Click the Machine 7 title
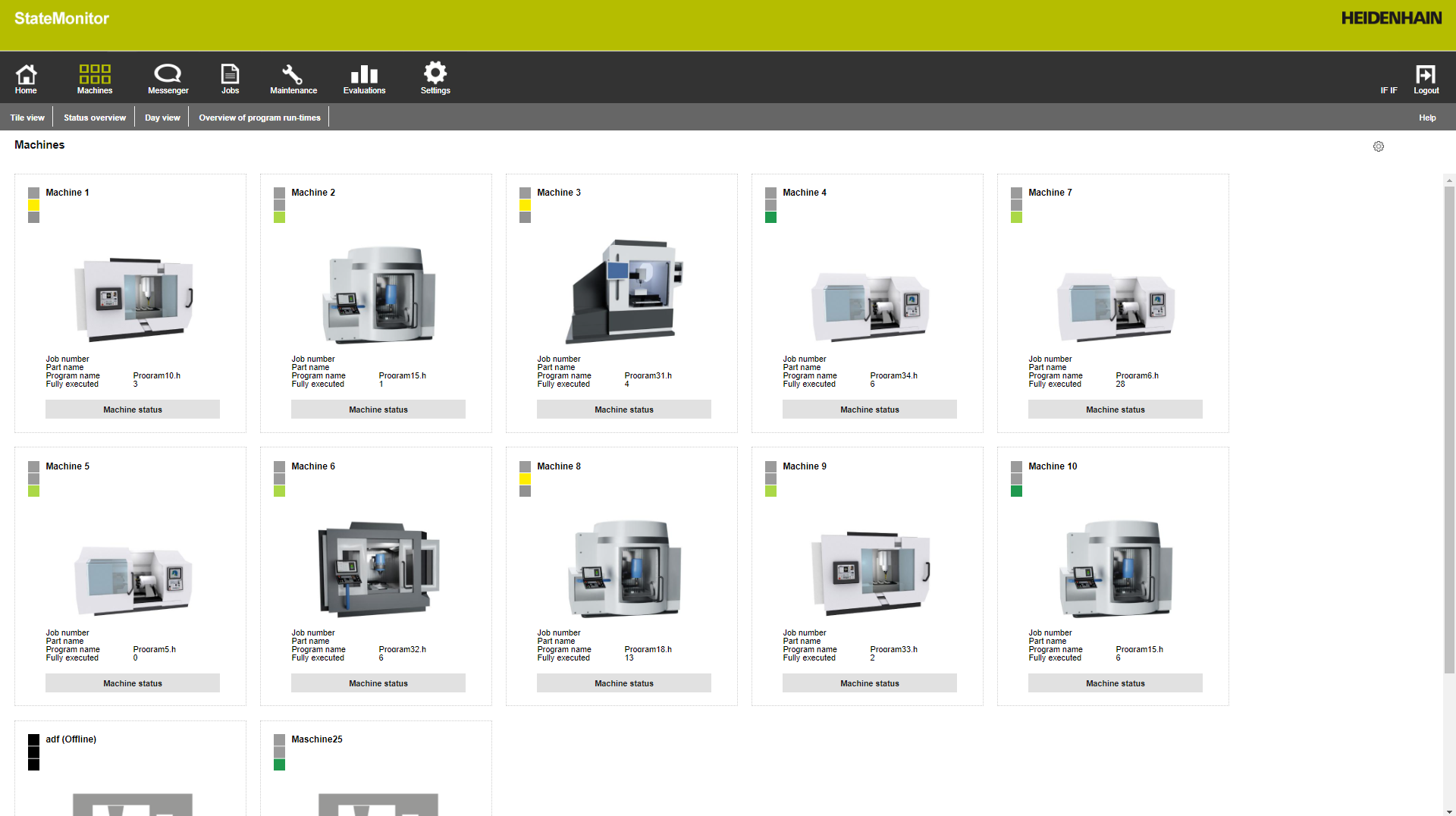Screen dimensions: 1456x816 1050,193
